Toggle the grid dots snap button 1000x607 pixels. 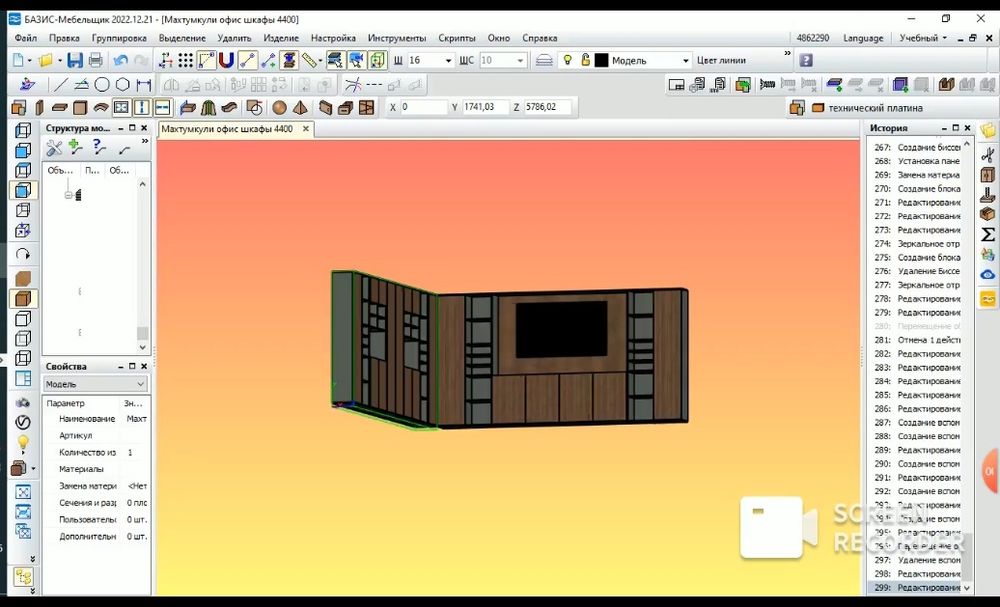186,61
